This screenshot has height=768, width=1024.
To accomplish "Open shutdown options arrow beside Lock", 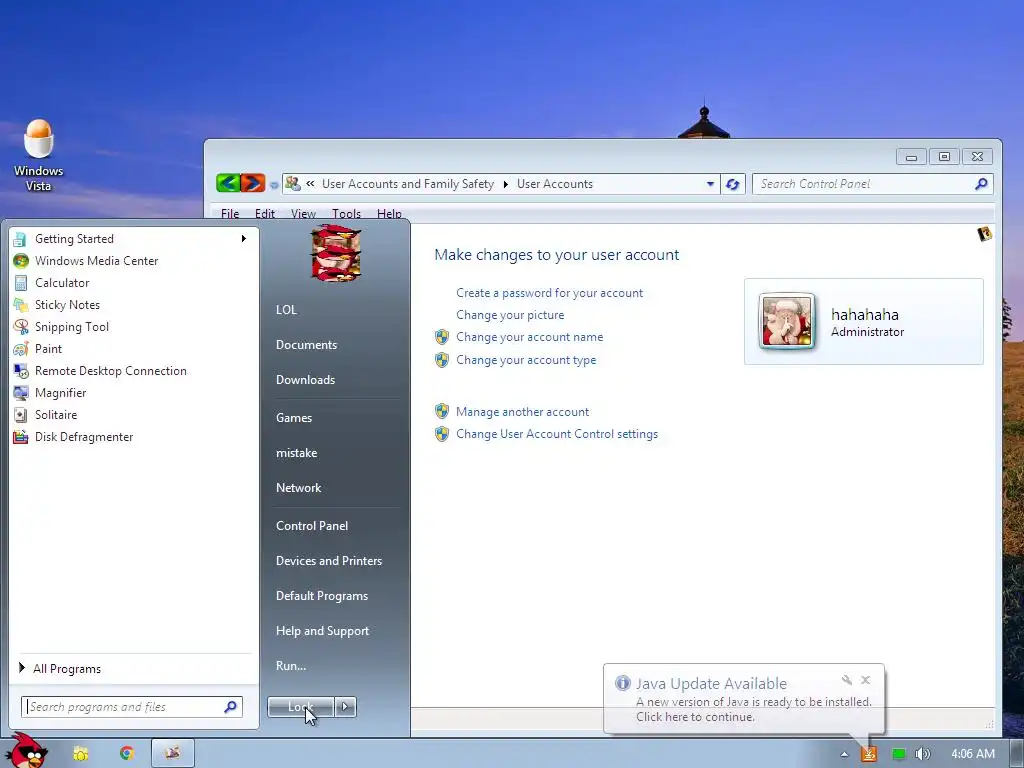I will (345, 707).
